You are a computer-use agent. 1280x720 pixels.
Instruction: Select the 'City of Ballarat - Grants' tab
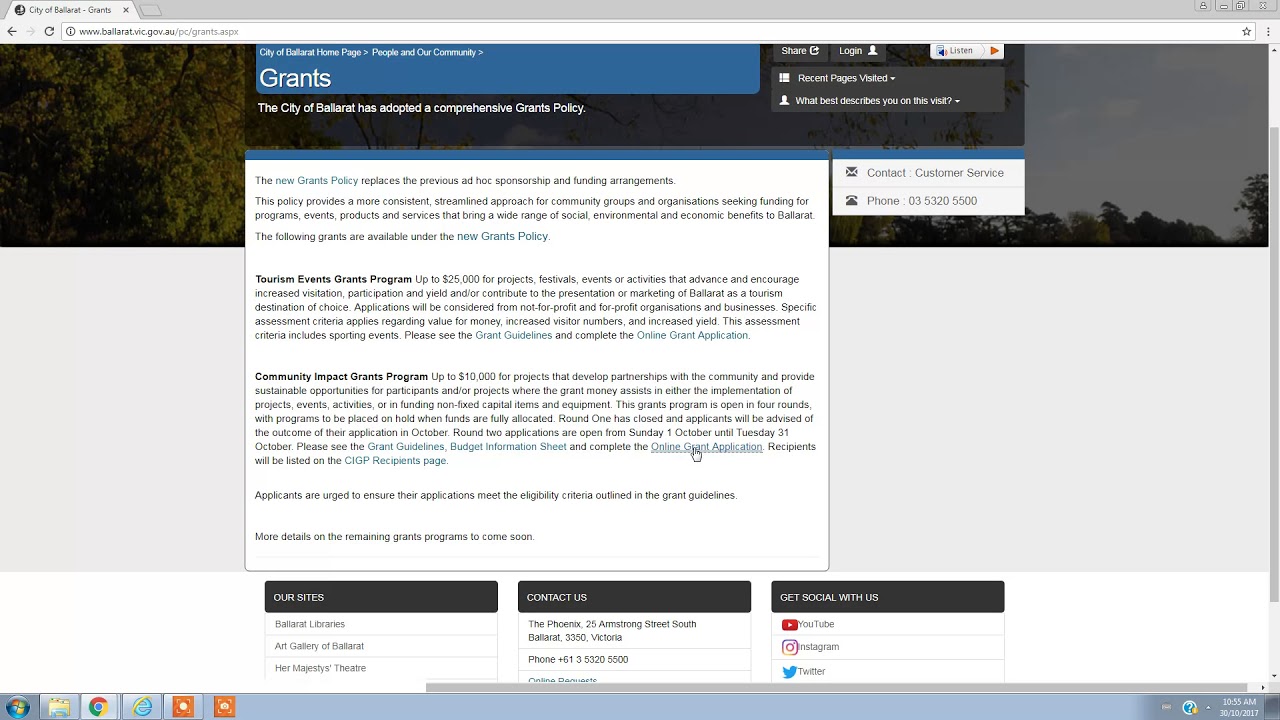70,10
